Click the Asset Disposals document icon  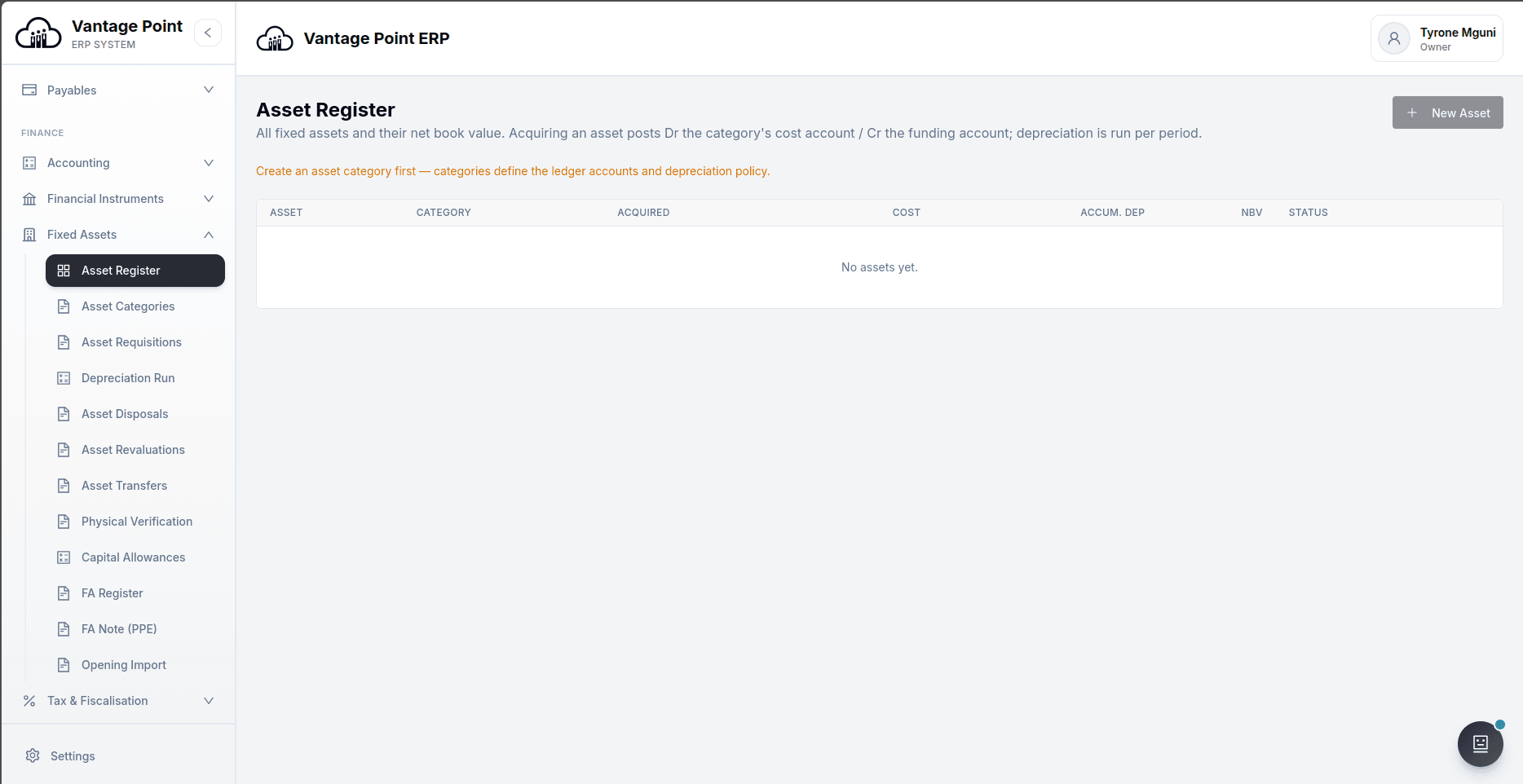coord(64,414)
